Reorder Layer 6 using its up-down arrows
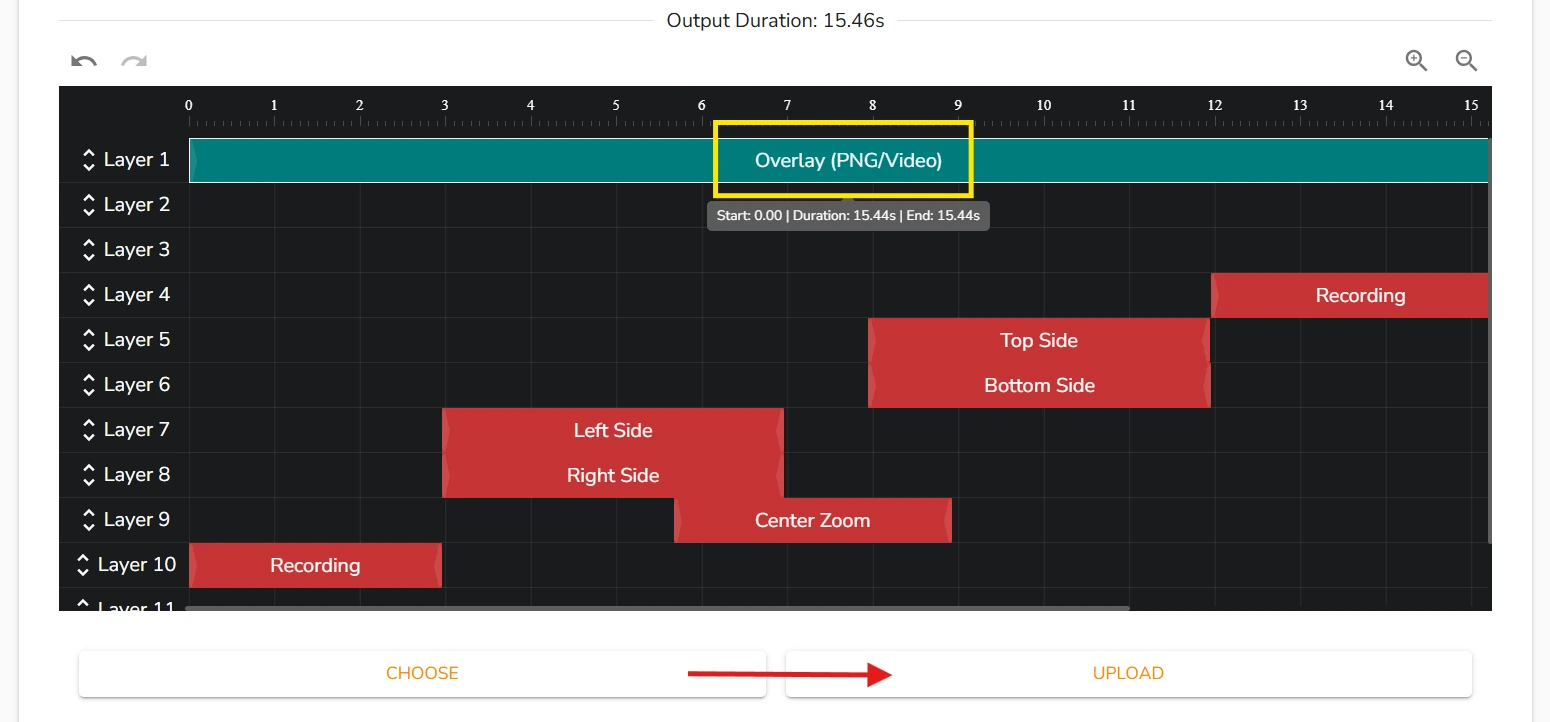The height and width of the screenshot is (722, 1550). 89,385
